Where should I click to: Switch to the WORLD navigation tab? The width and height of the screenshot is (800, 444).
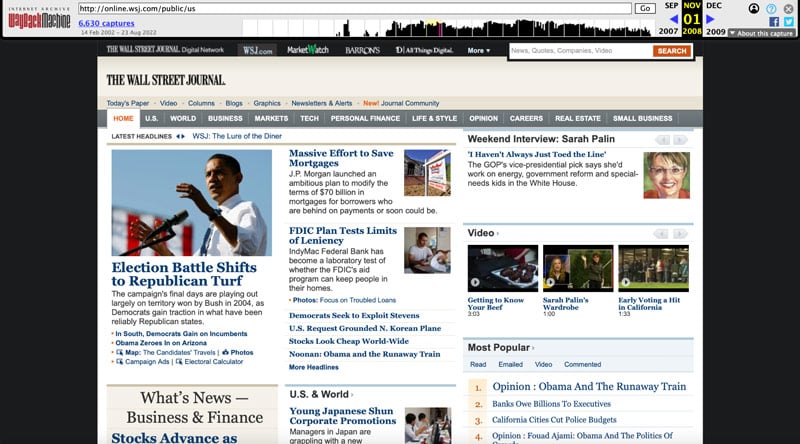point(183,118)
